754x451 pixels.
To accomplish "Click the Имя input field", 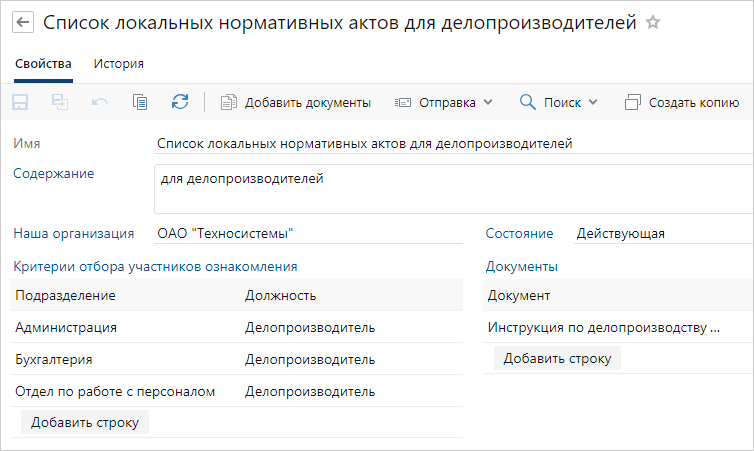I will coord(453,143).
